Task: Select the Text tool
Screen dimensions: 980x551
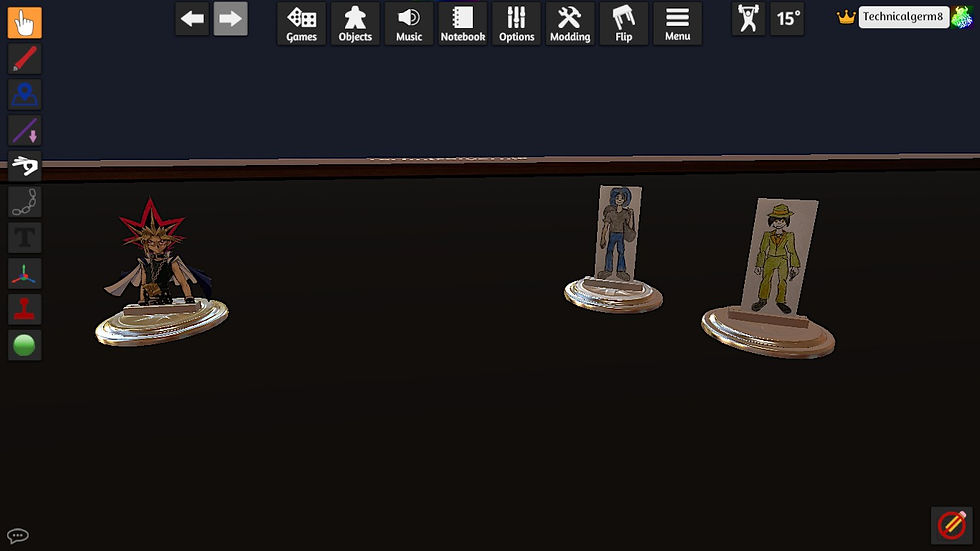Action: pyautogui.click(x=24, y=238)
